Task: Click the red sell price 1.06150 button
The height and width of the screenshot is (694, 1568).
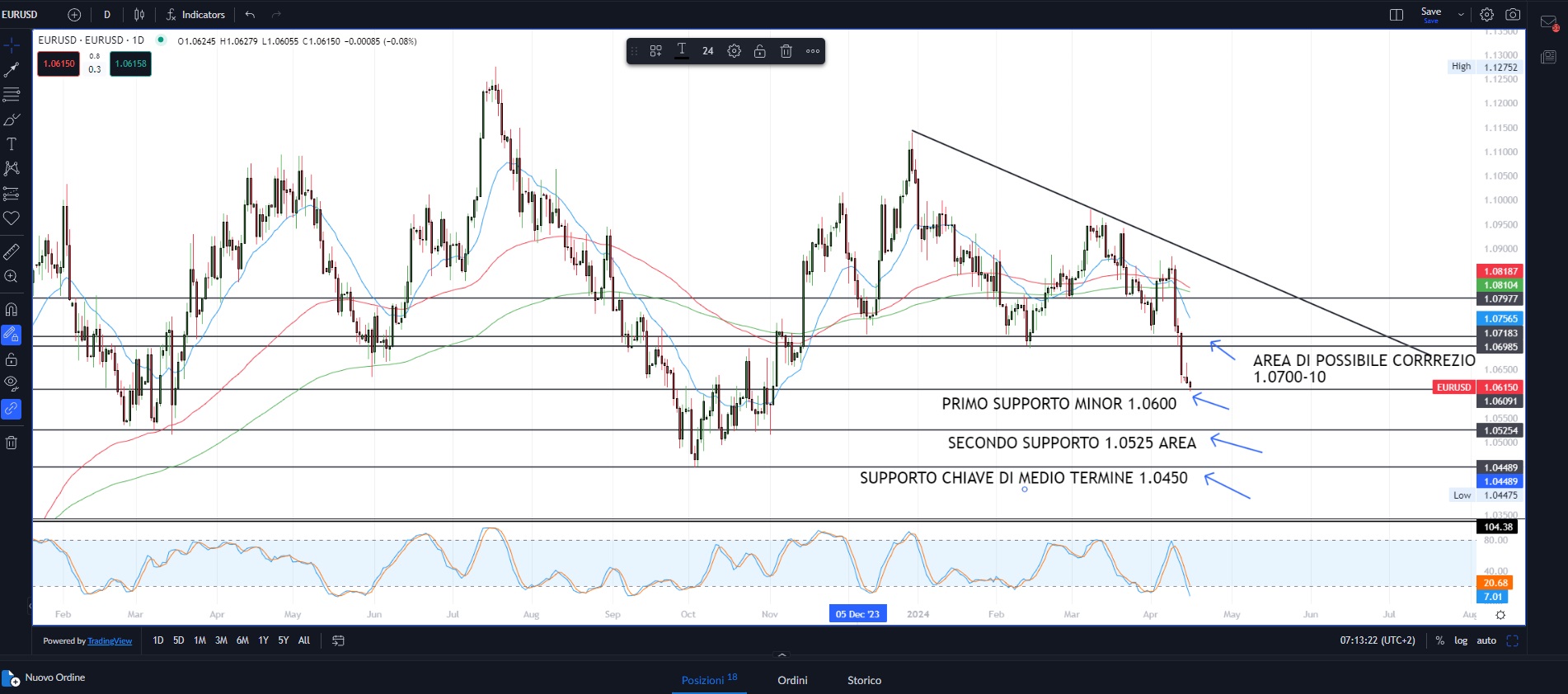Action: pos(59,63)
